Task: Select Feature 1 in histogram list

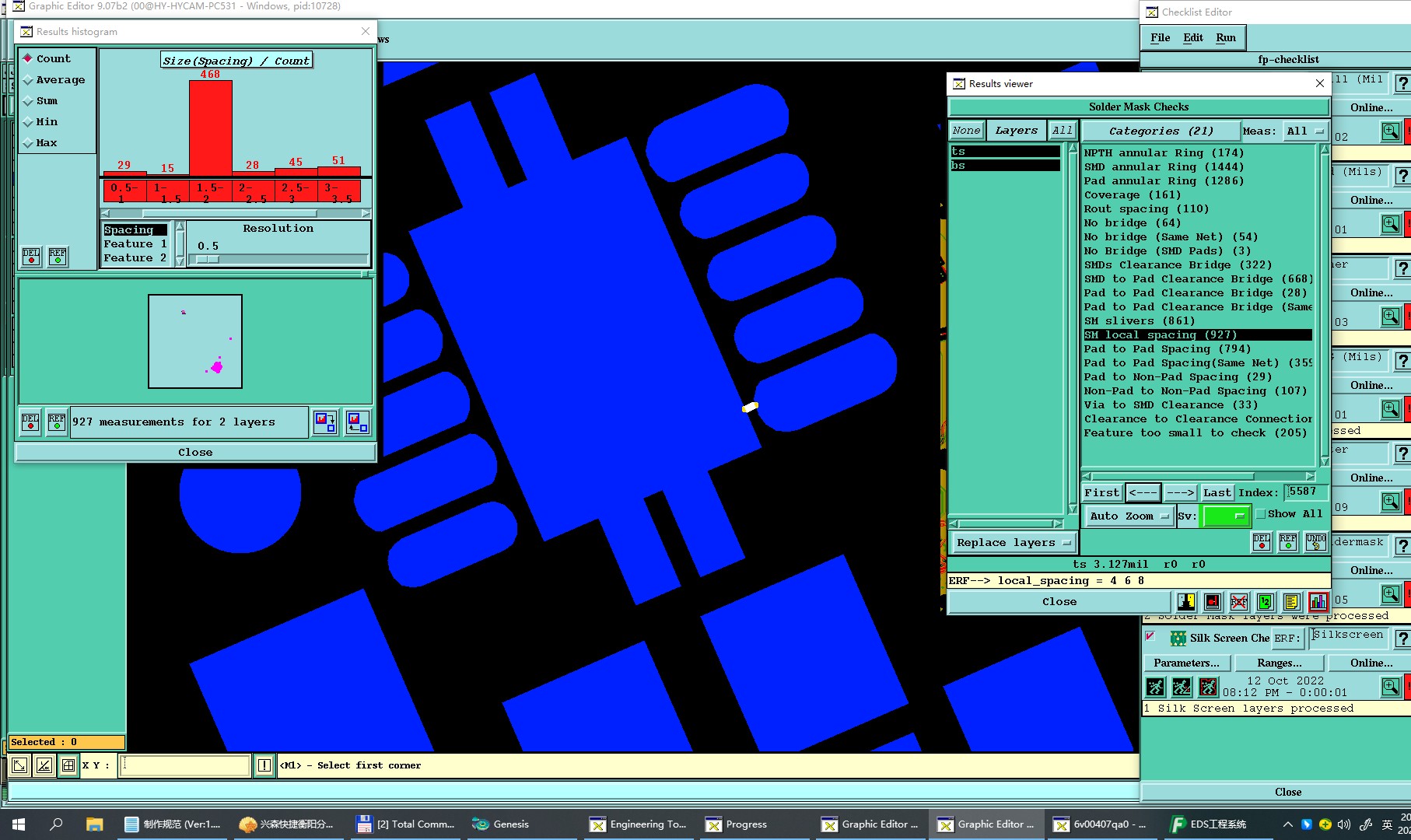Action: click(x=135, y=244)
